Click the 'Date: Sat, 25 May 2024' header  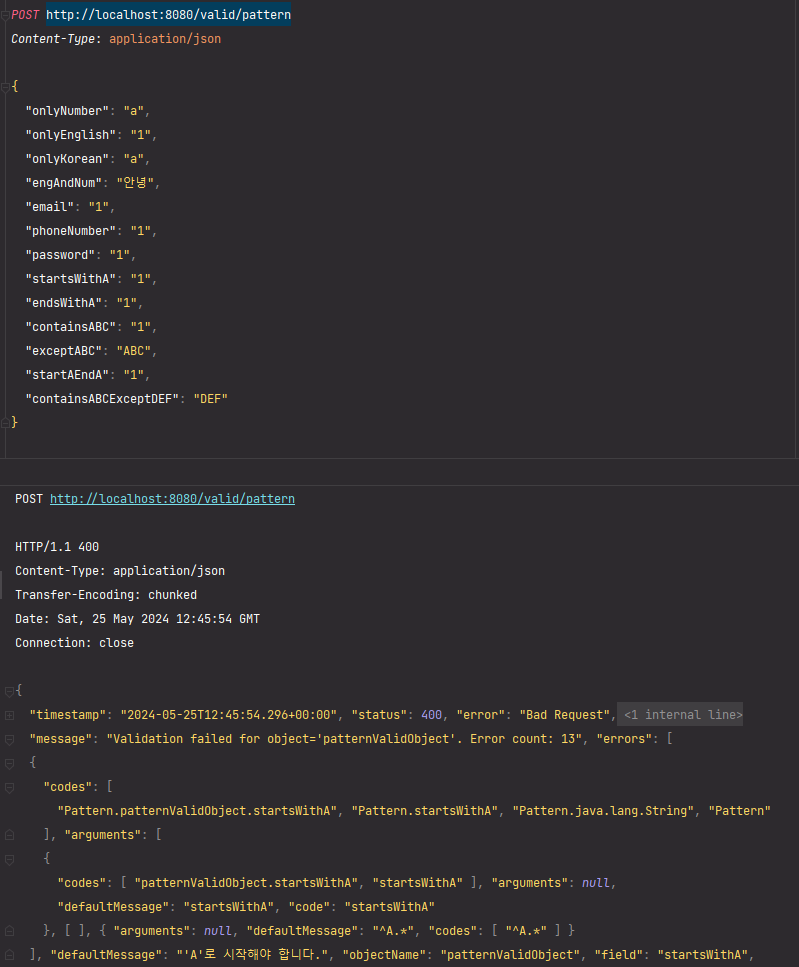pyautogui.click(x=137, y=619)
